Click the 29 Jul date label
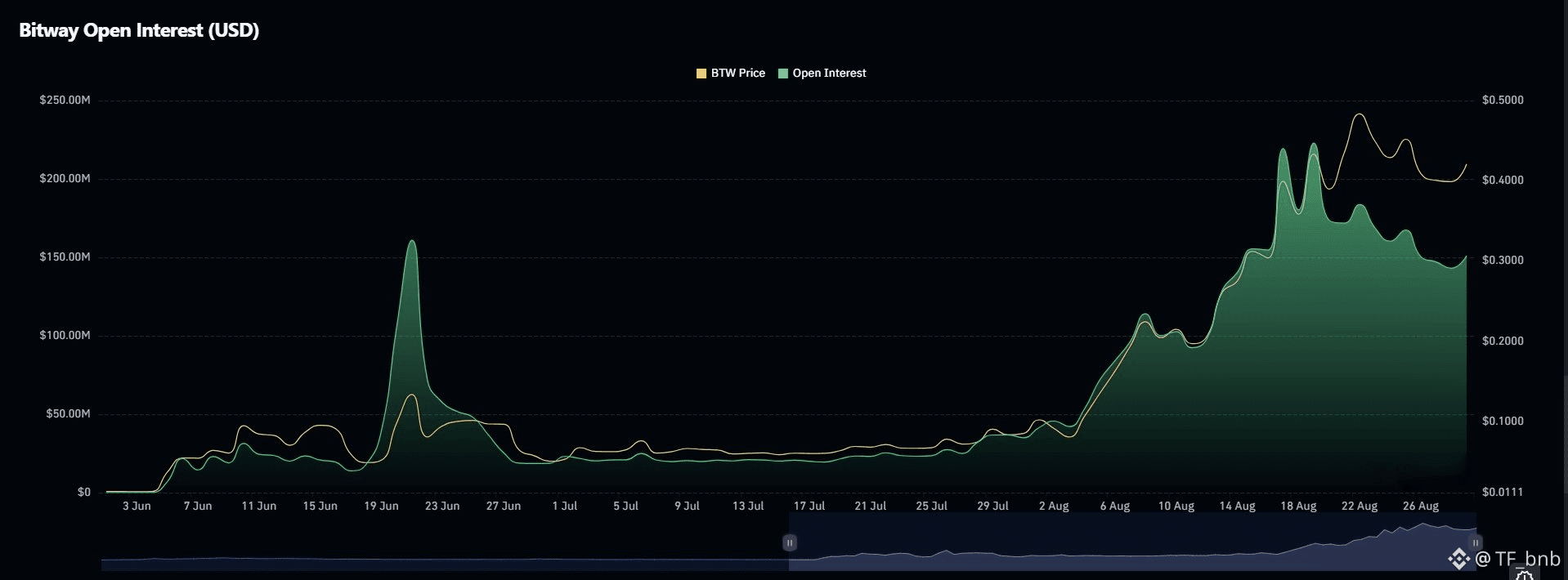The height and width of the screenshot is (580, 1568). (993, 506)
